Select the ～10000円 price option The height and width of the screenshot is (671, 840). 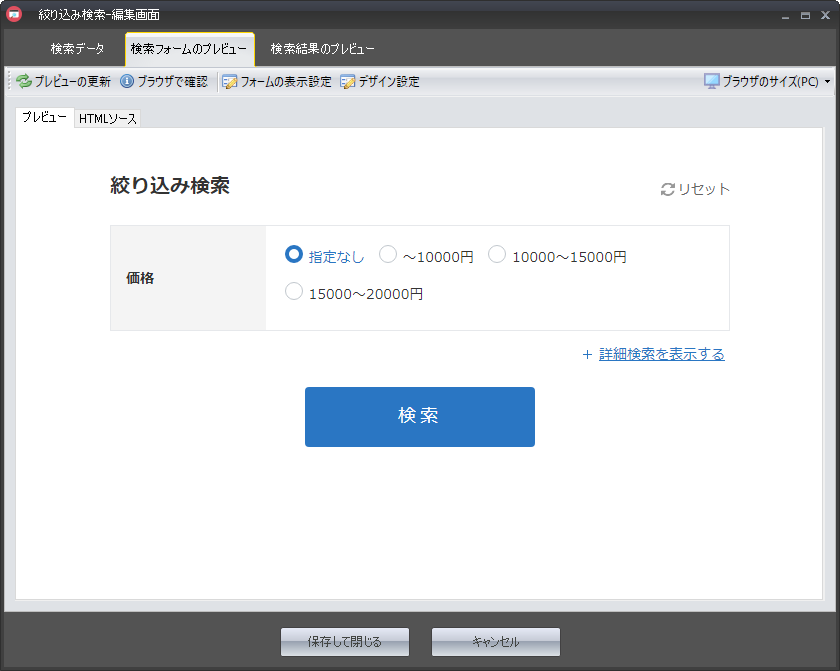click(x=389, y=255)
